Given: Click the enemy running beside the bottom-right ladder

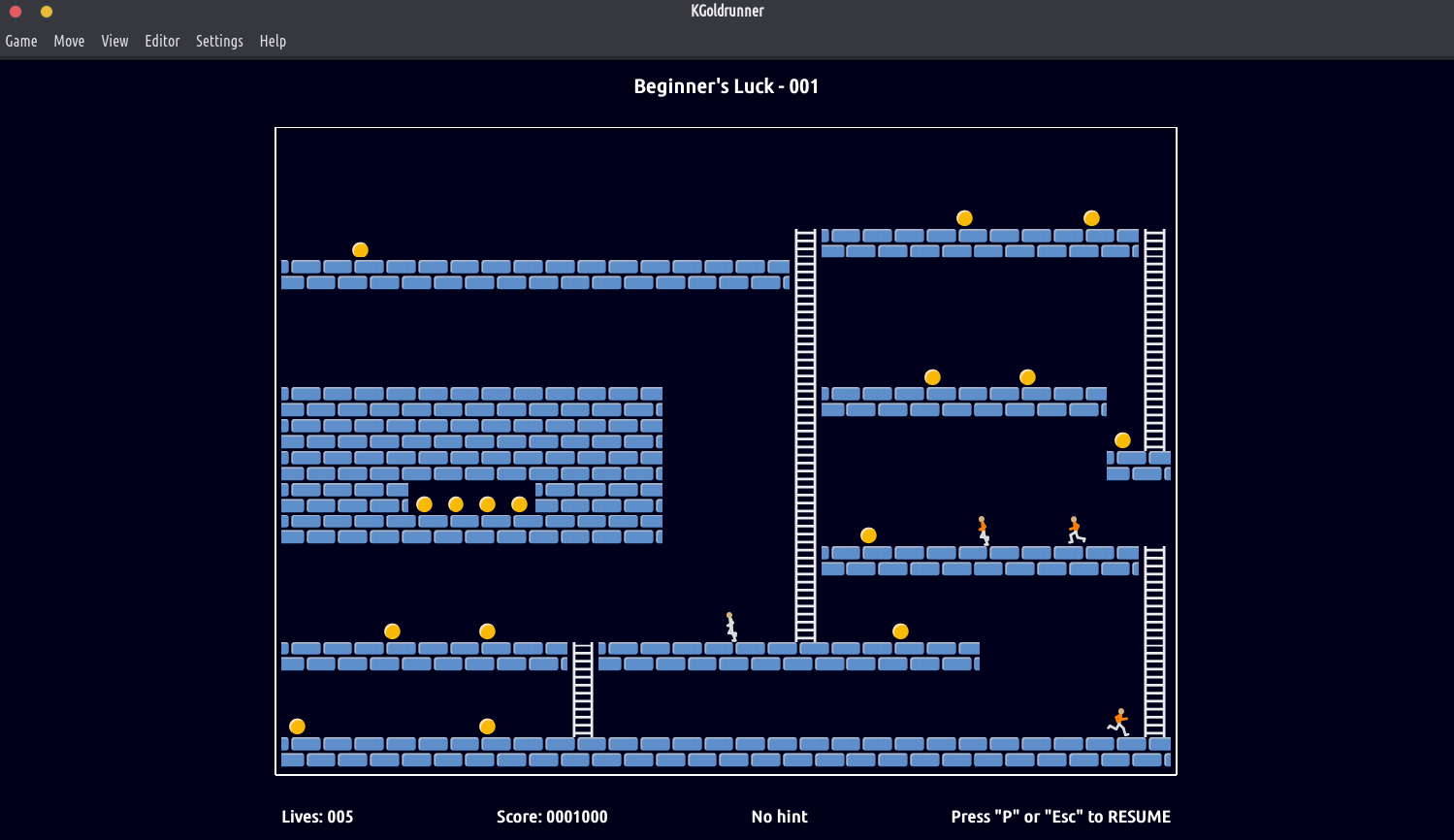Looking at the screenshot, I should 1118,722.
